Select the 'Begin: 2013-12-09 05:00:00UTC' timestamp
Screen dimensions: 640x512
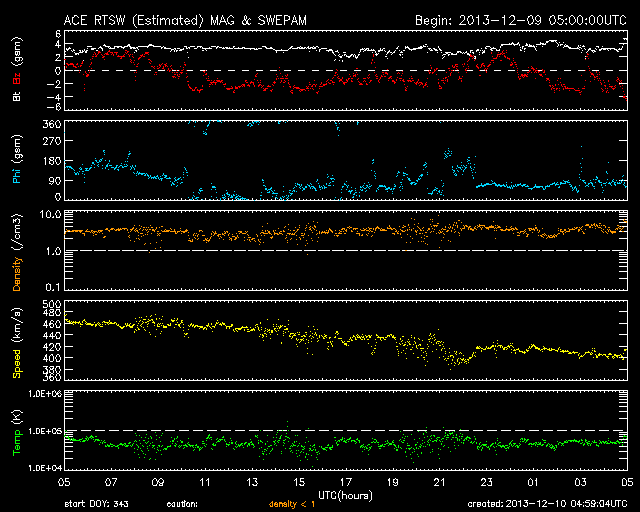coord(521,20)
